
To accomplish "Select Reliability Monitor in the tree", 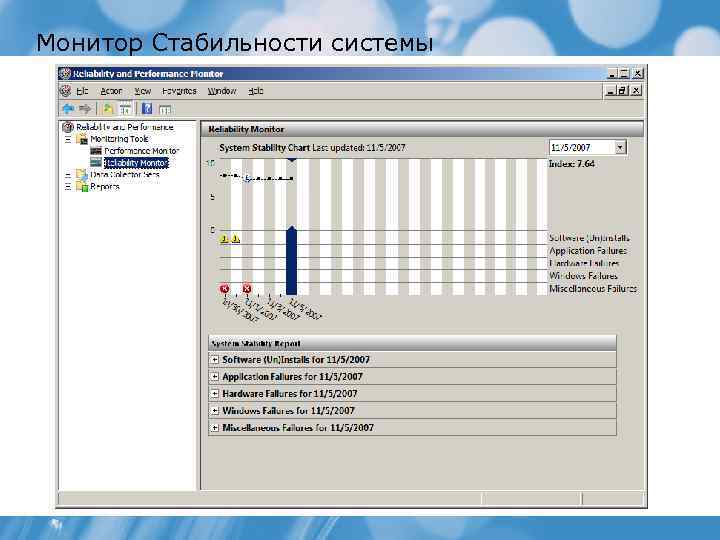I will click(136, 163).
